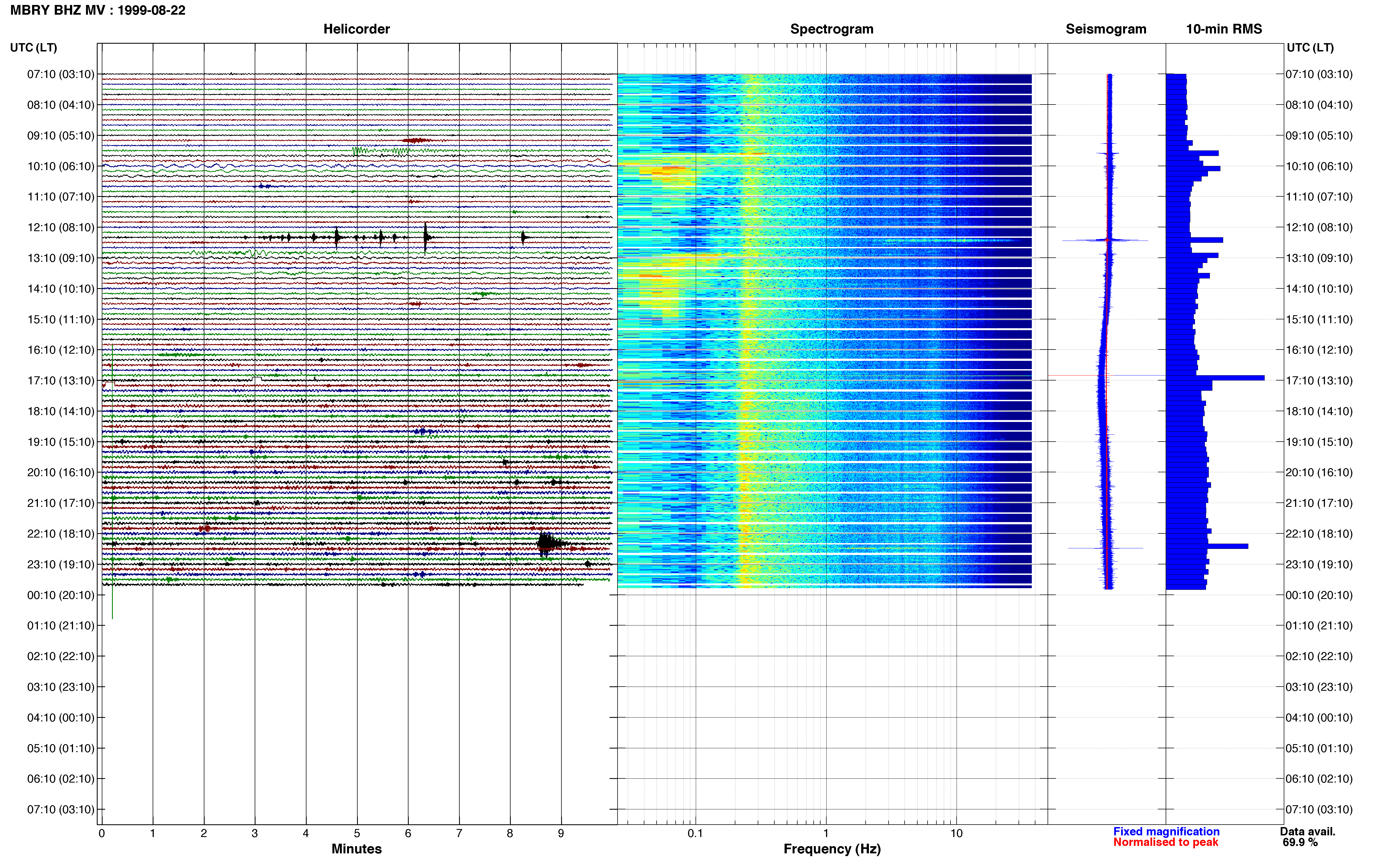Select the Seismogram panel heading
The width and height of the screenshot is (1388, 868).
coord(1106,29)
